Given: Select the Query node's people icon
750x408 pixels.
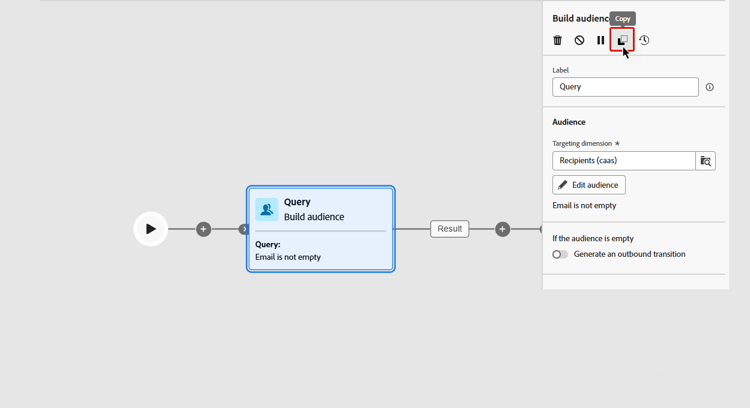Looking at the screenshot, I should [x=266, y=210].
